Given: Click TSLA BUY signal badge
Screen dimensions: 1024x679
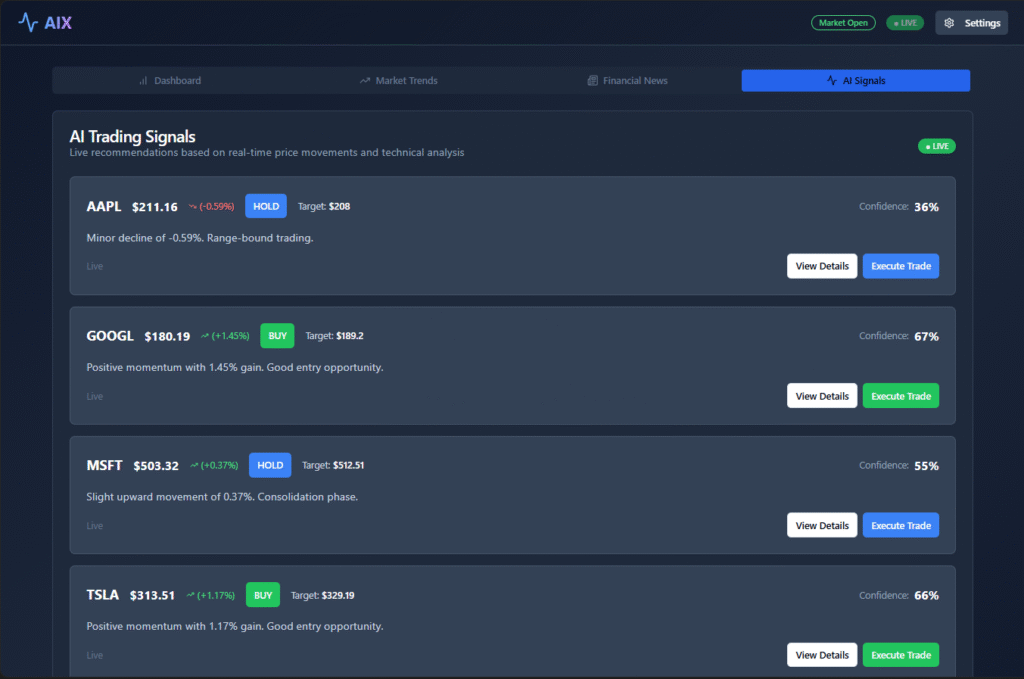Looking at the screenshot, I should (x=263, y=595).
